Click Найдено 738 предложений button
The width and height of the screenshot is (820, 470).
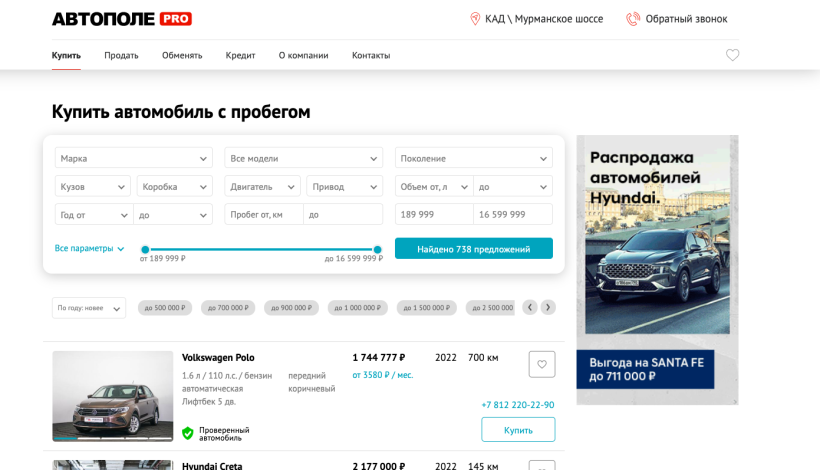[474, 248]
